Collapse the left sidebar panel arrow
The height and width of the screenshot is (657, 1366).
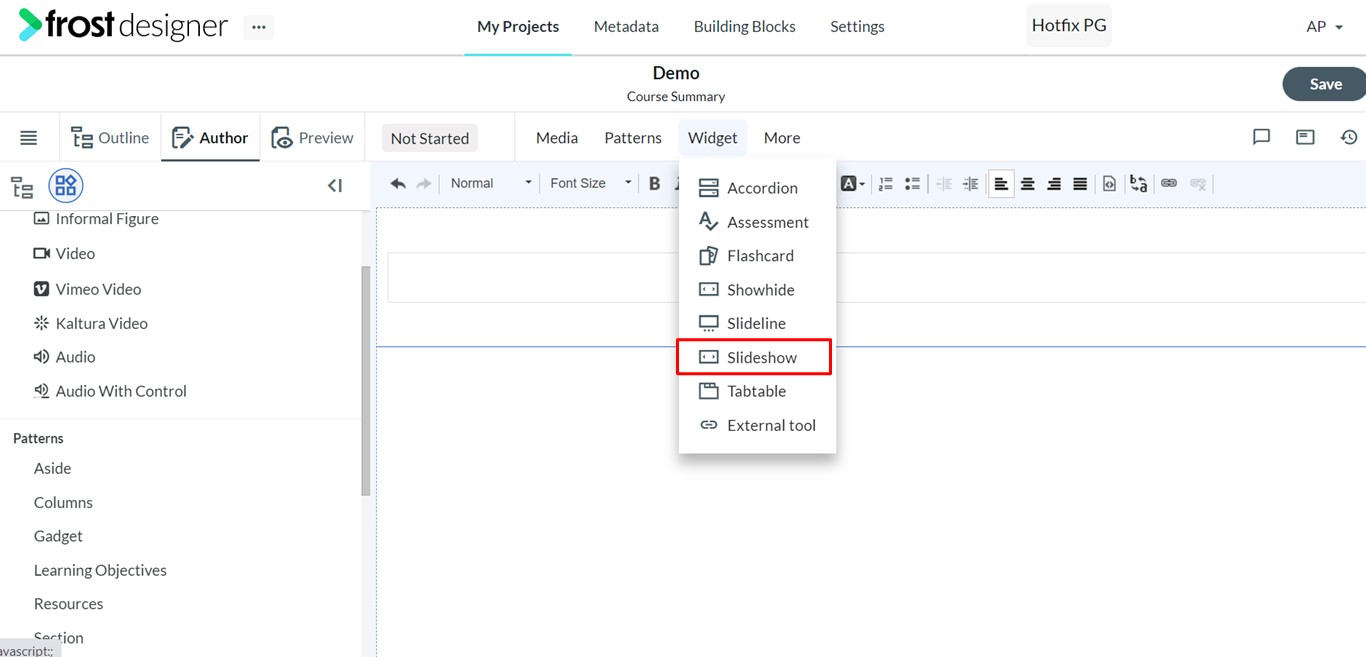(335, 185)
